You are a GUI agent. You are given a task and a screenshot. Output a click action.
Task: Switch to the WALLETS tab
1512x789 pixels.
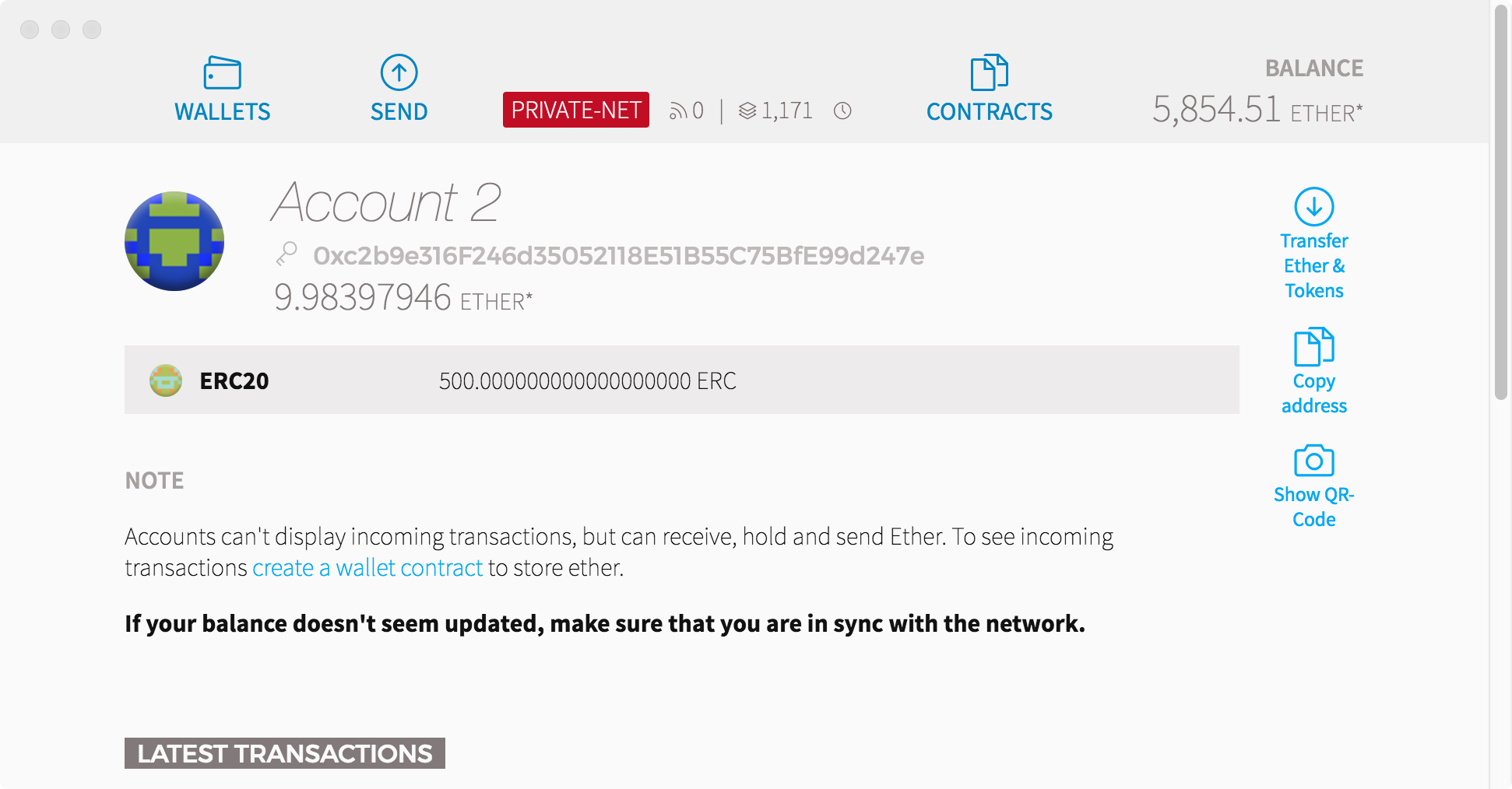(222, 111)
